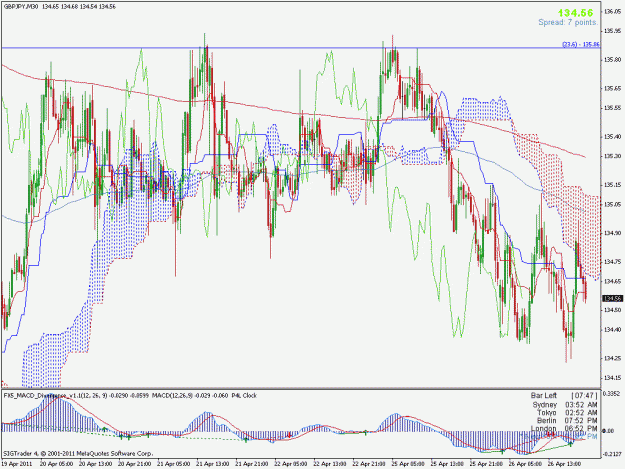Click the 22 Apr 13:00 time axis label
The image size is (625, 469).
tap(330, 464)
